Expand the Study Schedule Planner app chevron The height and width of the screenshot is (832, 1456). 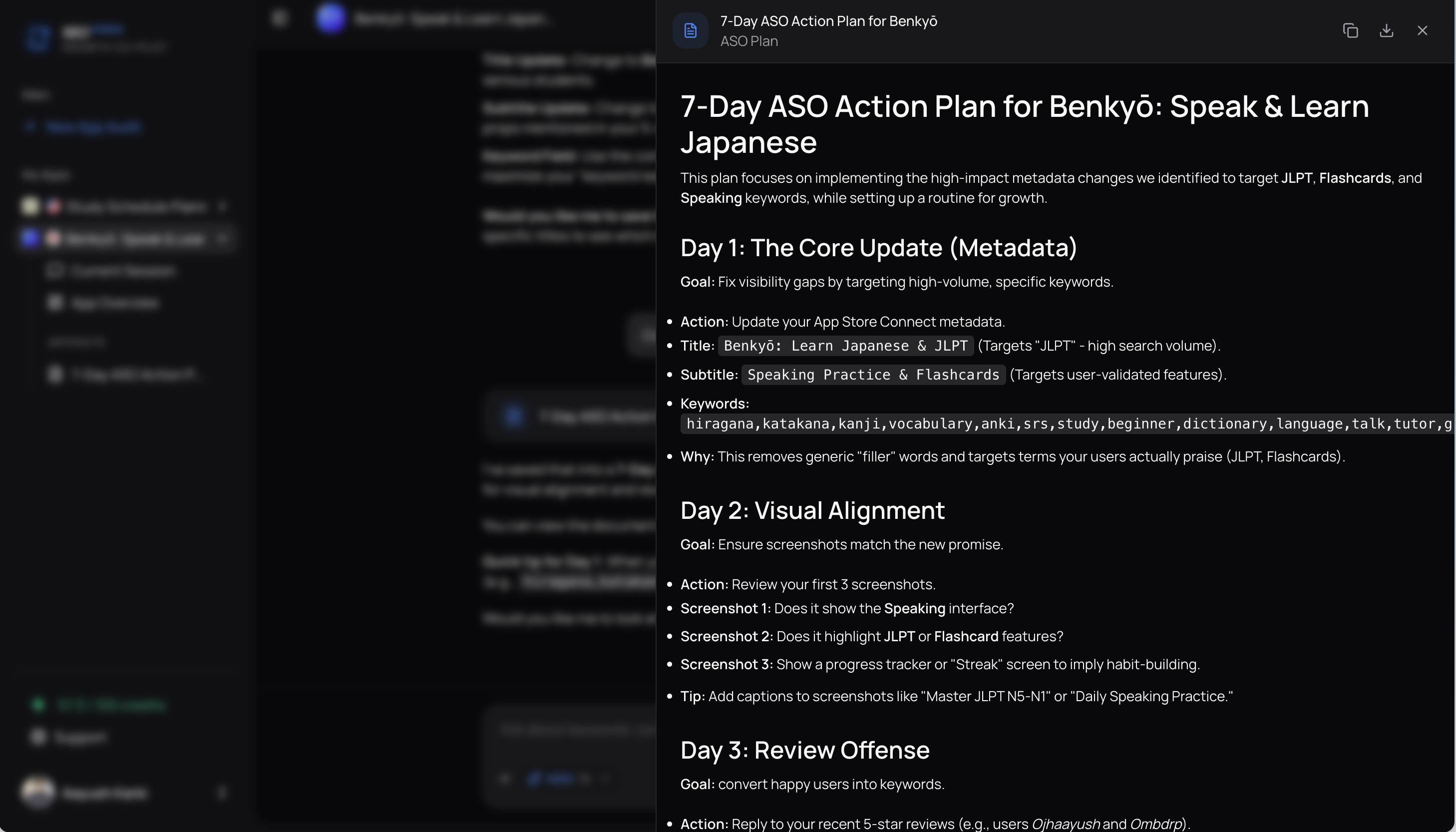[222, 206]
